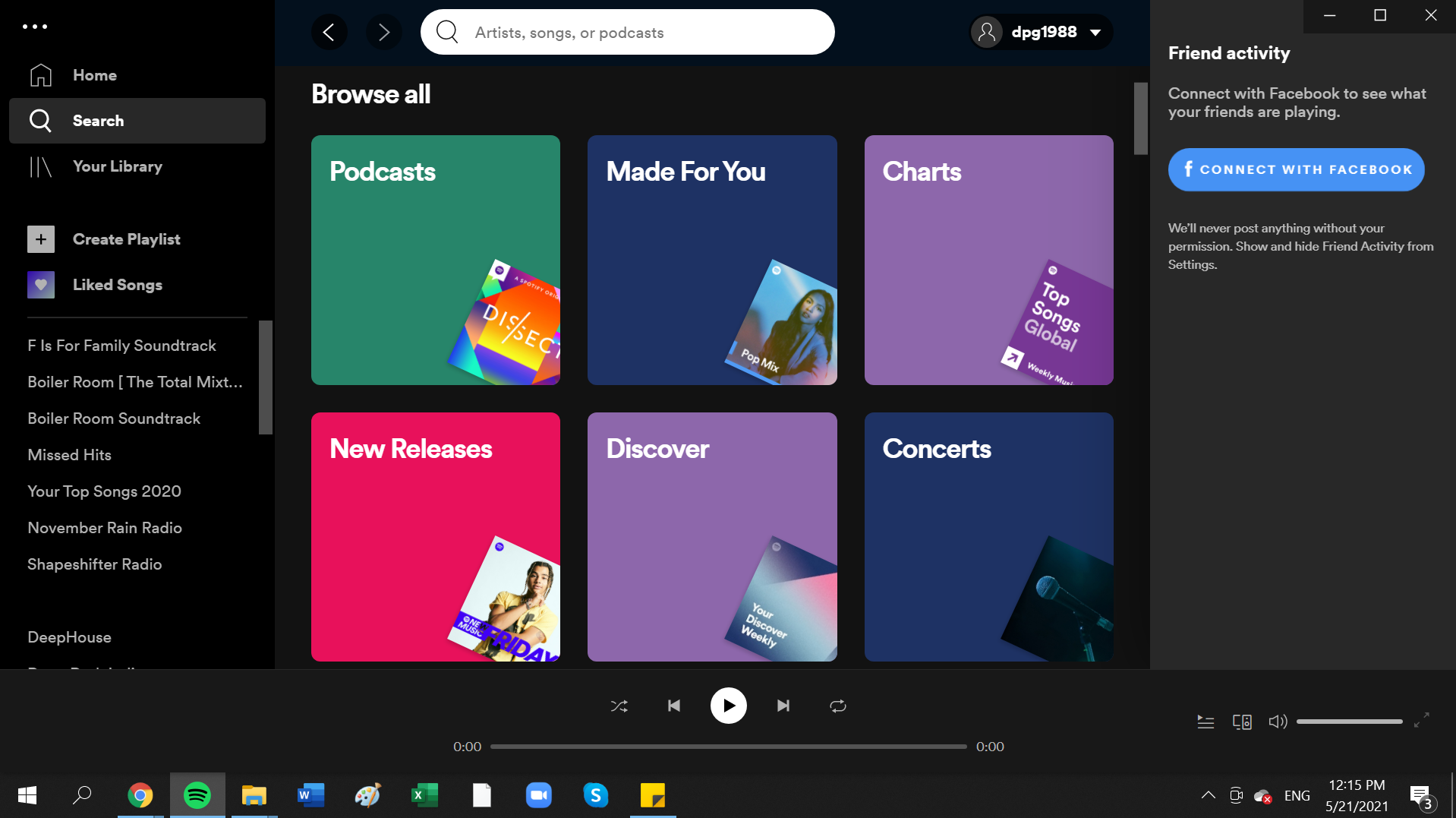1456x818 pixels.
Task: Go forward with the right arrow button
Action: [384, 32]
